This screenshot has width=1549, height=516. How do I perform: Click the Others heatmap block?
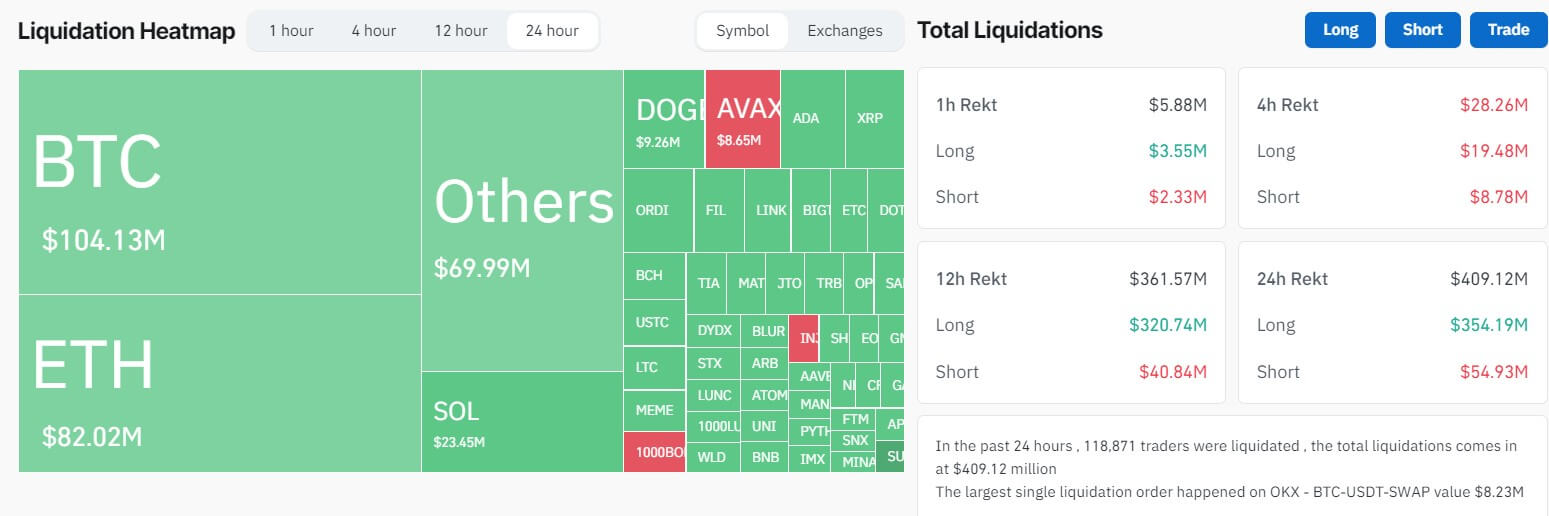click(x=522, y=220)
